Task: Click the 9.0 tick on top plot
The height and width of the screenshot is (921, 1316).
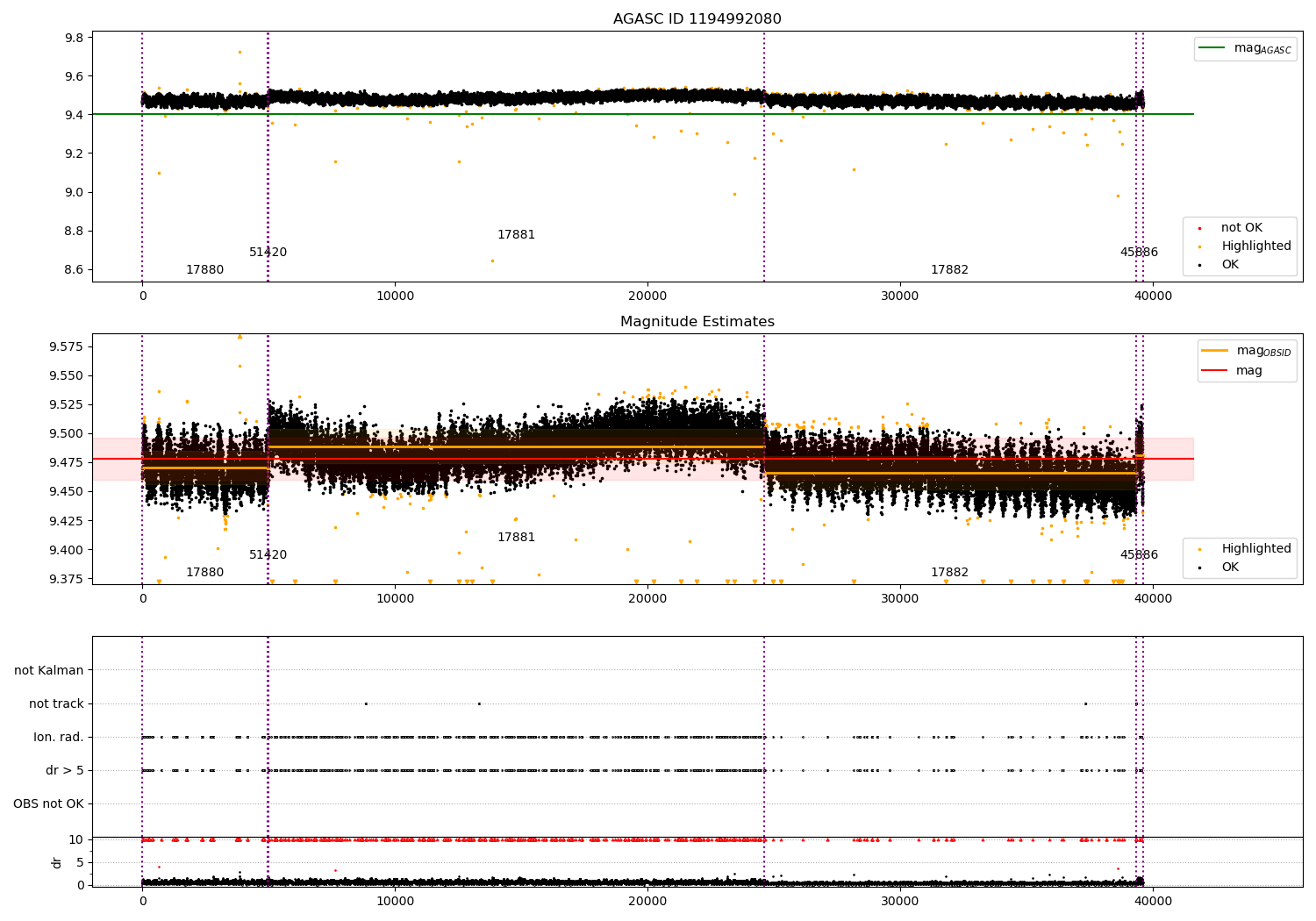Action: (75, 192)
